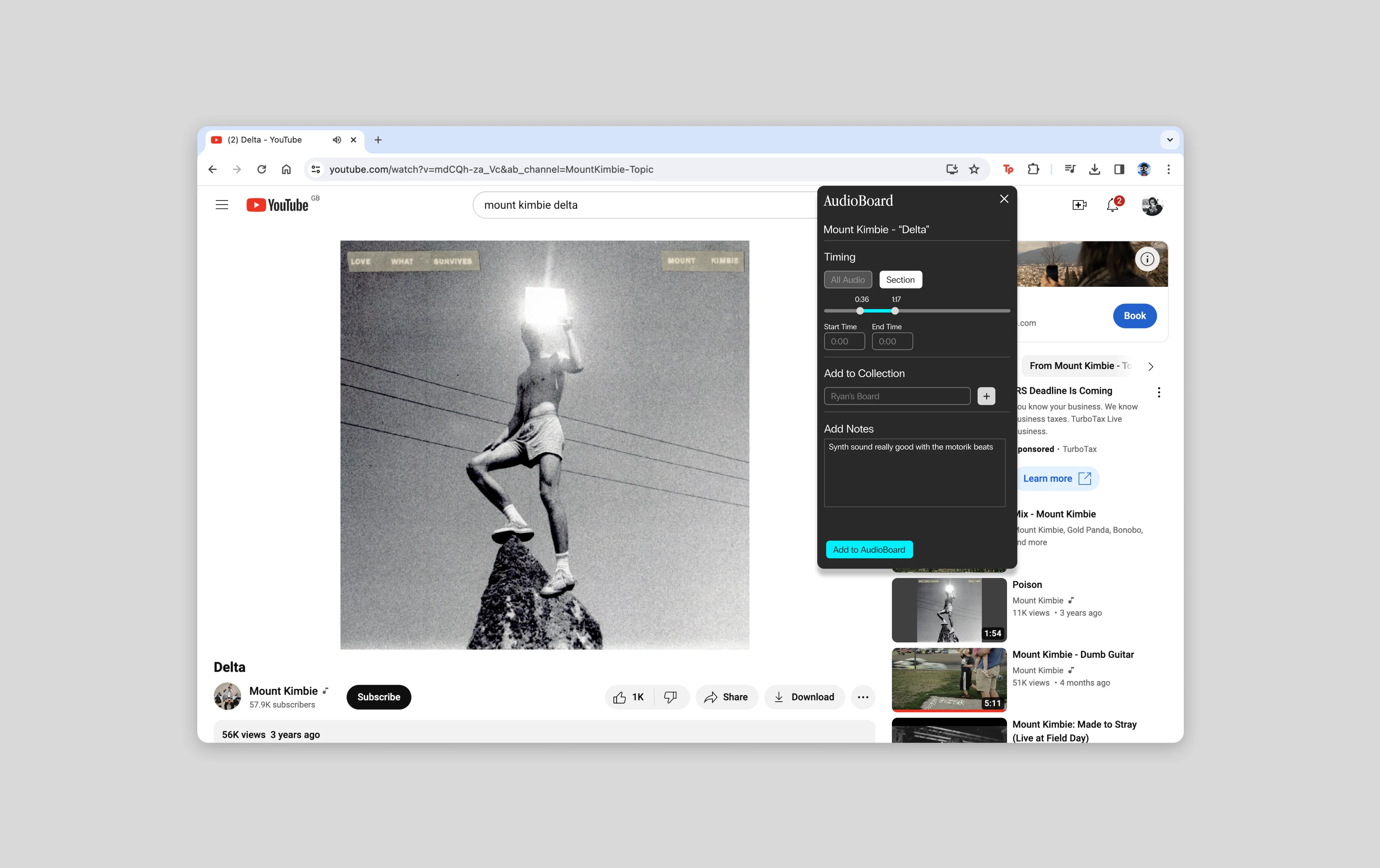Click the Delta album art video player
Image resolution: width=1380 pixels, height=868 pixels.
click(544, 445)
